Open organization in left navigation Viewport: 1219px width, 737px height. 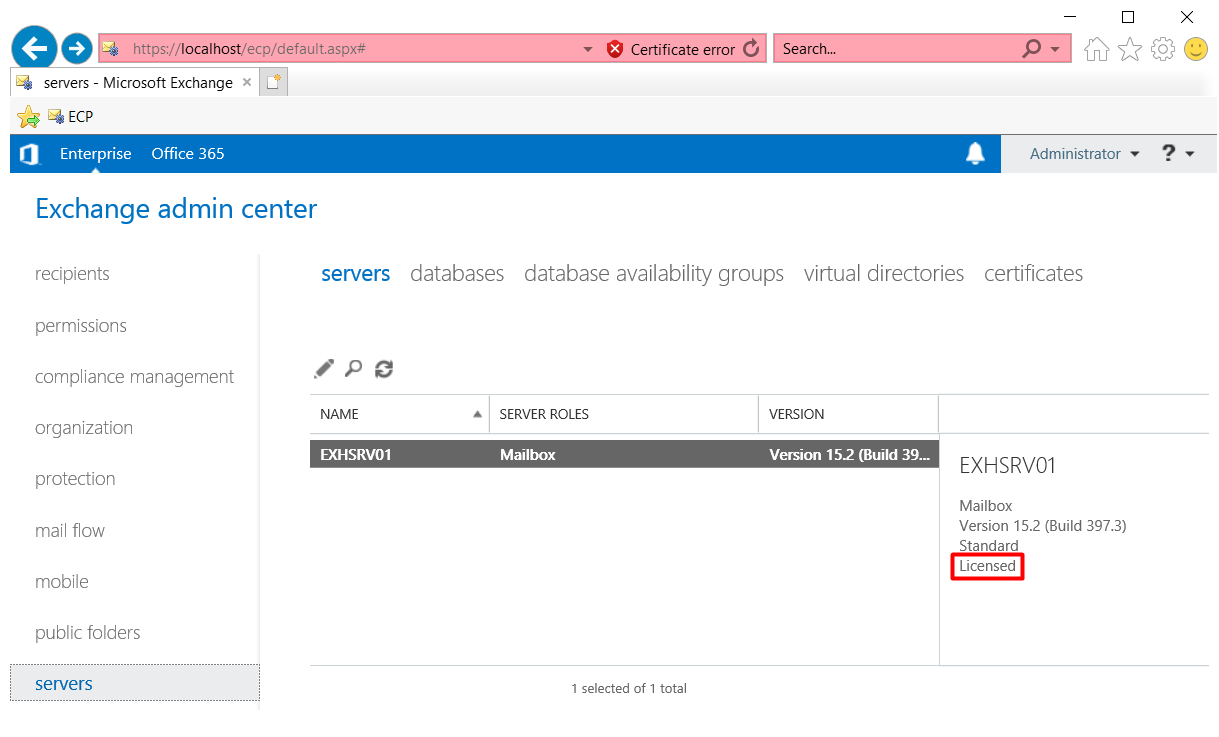click(84, 428)
